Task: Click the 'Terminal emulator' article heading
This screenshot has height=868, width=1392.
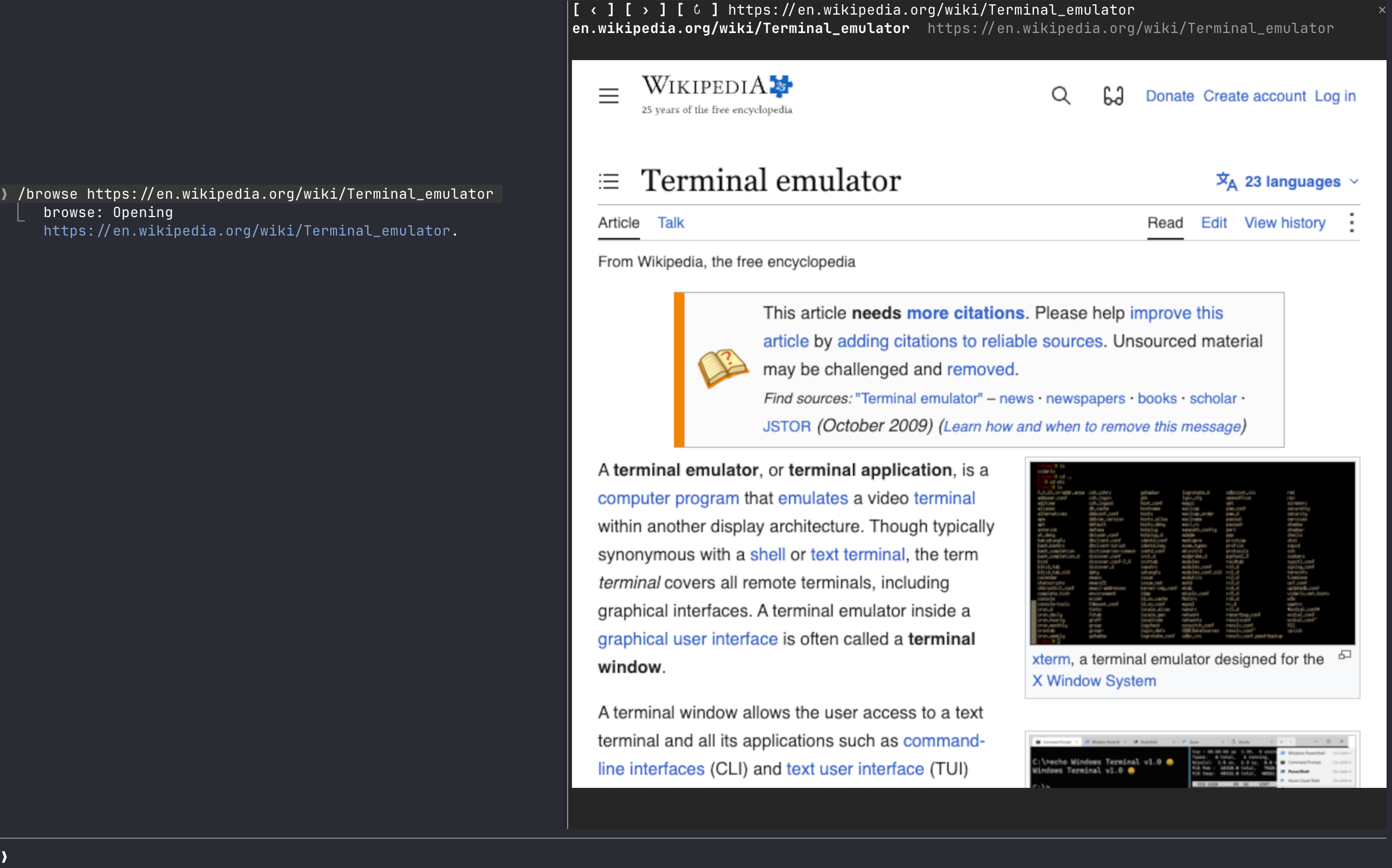Action: click(770, 181)
